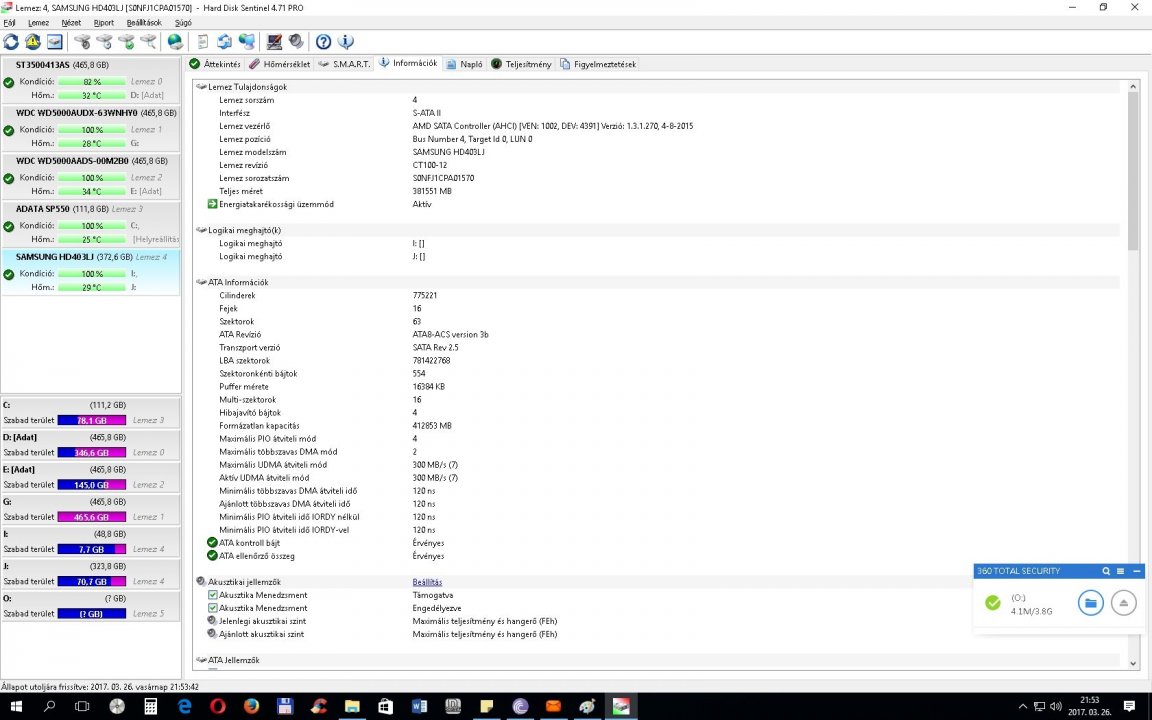Screen dimensions: 1152x720
Task: Open Firefox from the taskbar
Action: click(x=251, y=706)
